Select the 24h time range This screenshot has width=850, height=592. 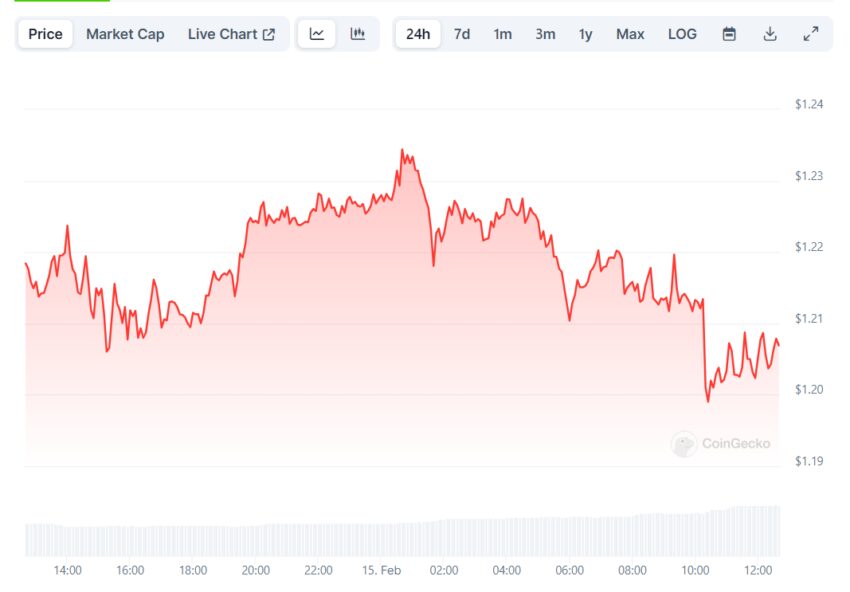tap(418, 34)
